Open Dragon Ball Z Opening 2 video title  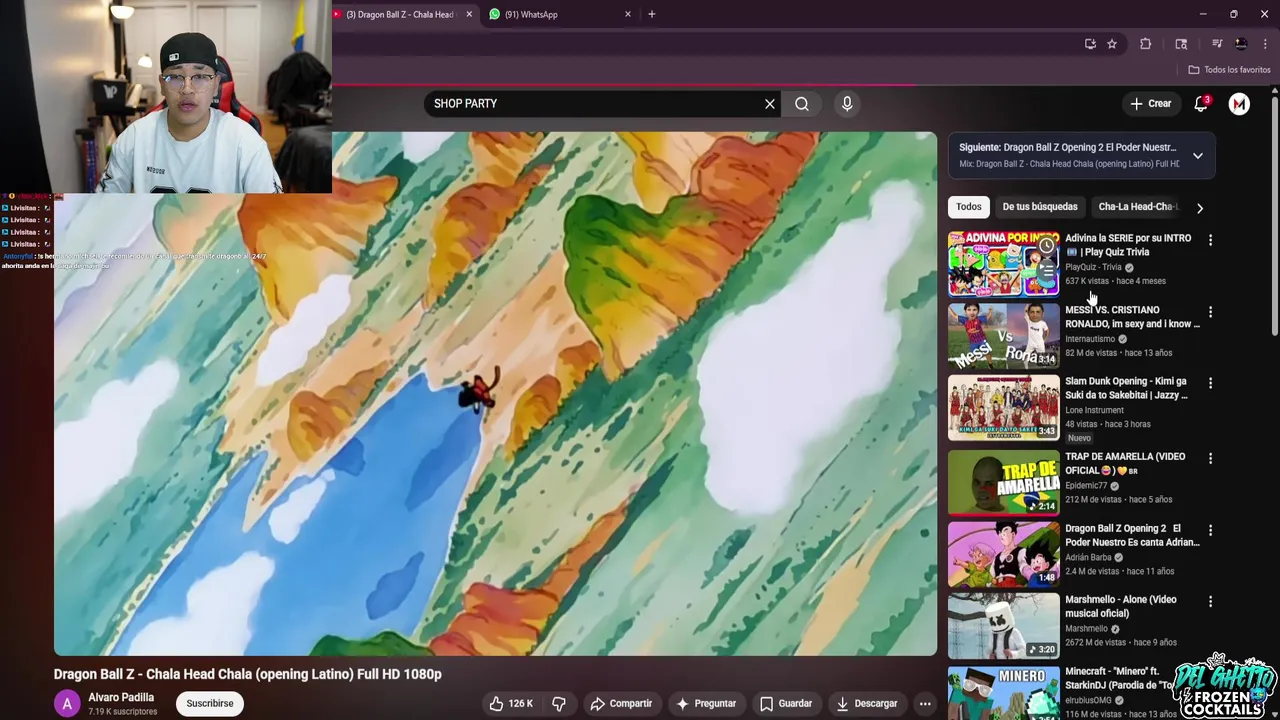point(1132,535)
